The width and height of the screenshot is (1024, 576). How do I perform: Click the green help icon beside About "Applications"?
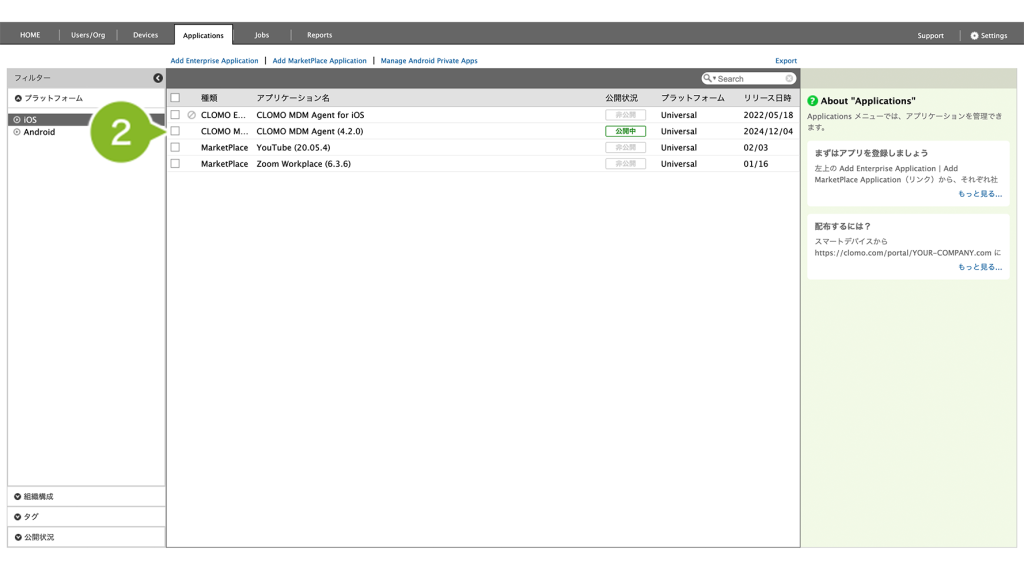[x=813, y=101]
